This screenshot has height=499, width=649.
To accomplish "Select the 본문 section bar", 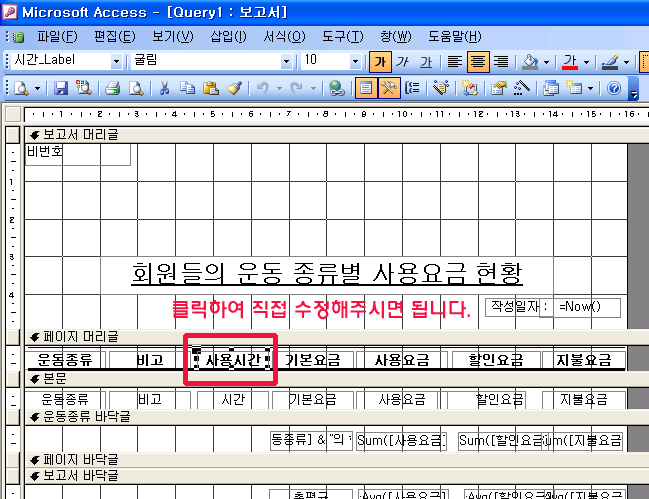I will 336,379.
